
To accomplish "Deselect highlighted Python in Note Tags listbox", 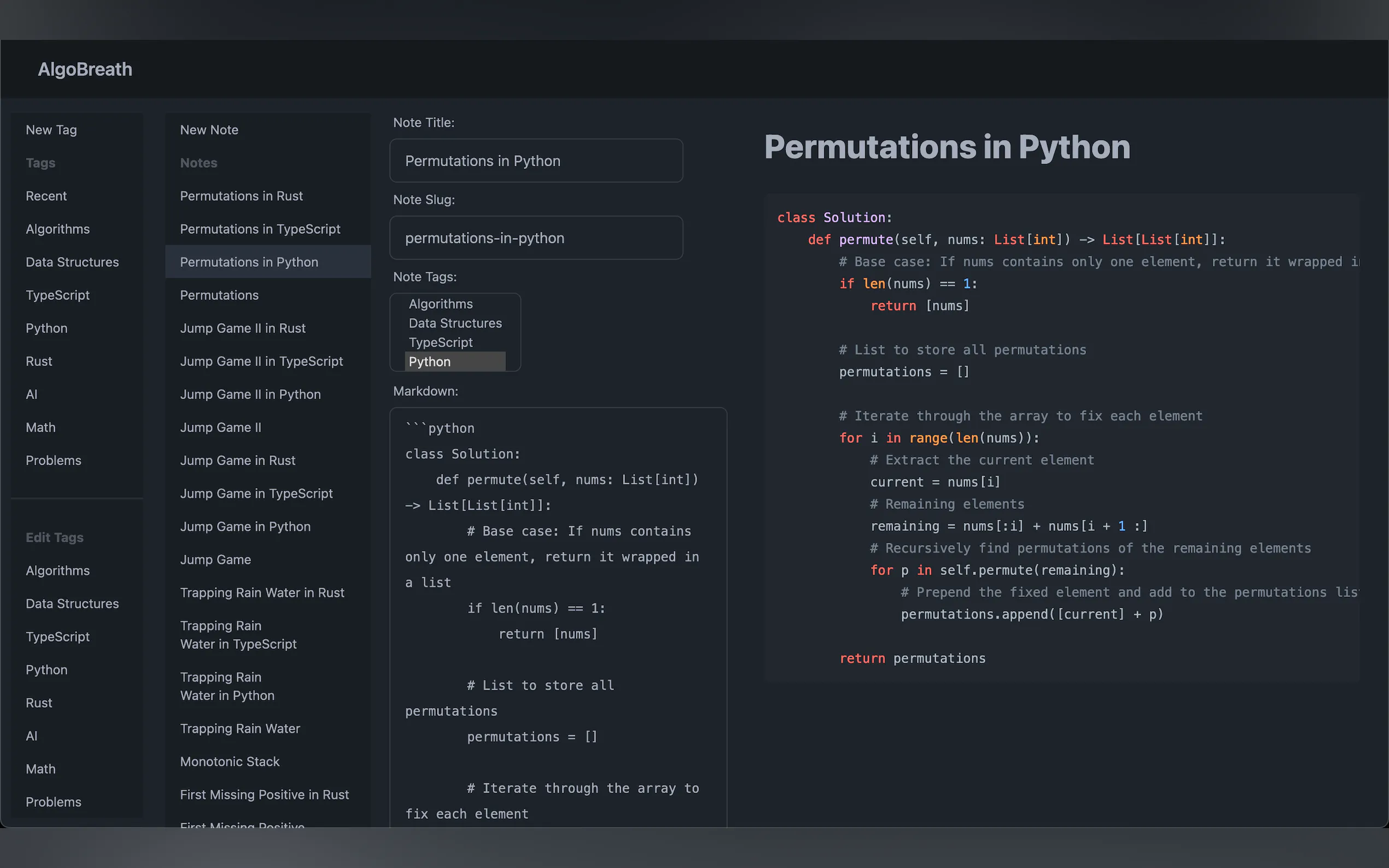I will [x=429, y=362].
